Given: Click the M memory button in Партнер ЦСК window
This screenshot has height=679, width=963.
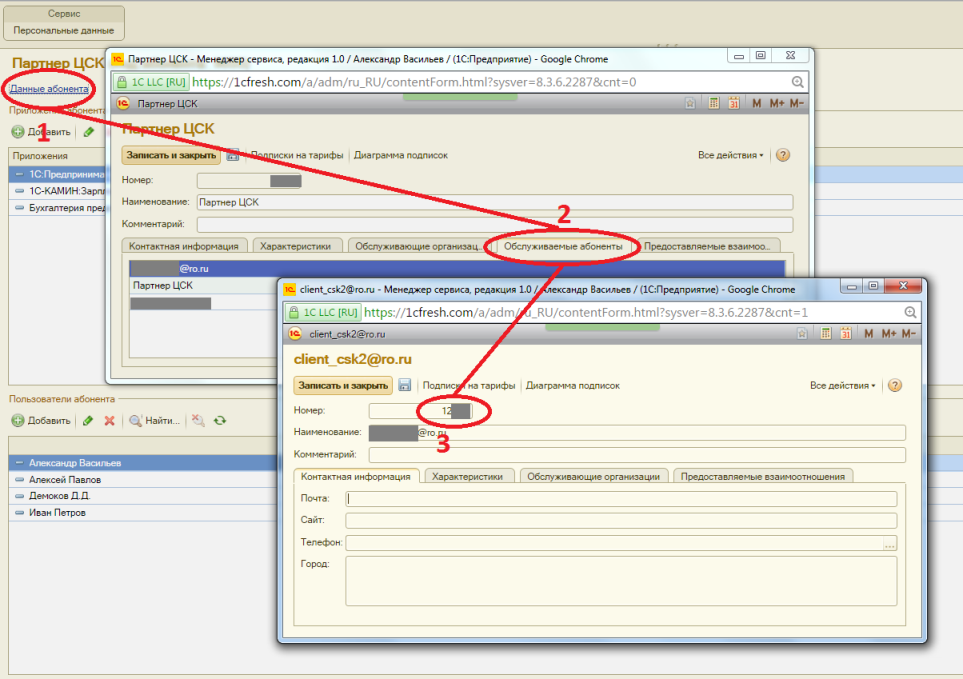Looking at the screenshot, I should 757,103.
